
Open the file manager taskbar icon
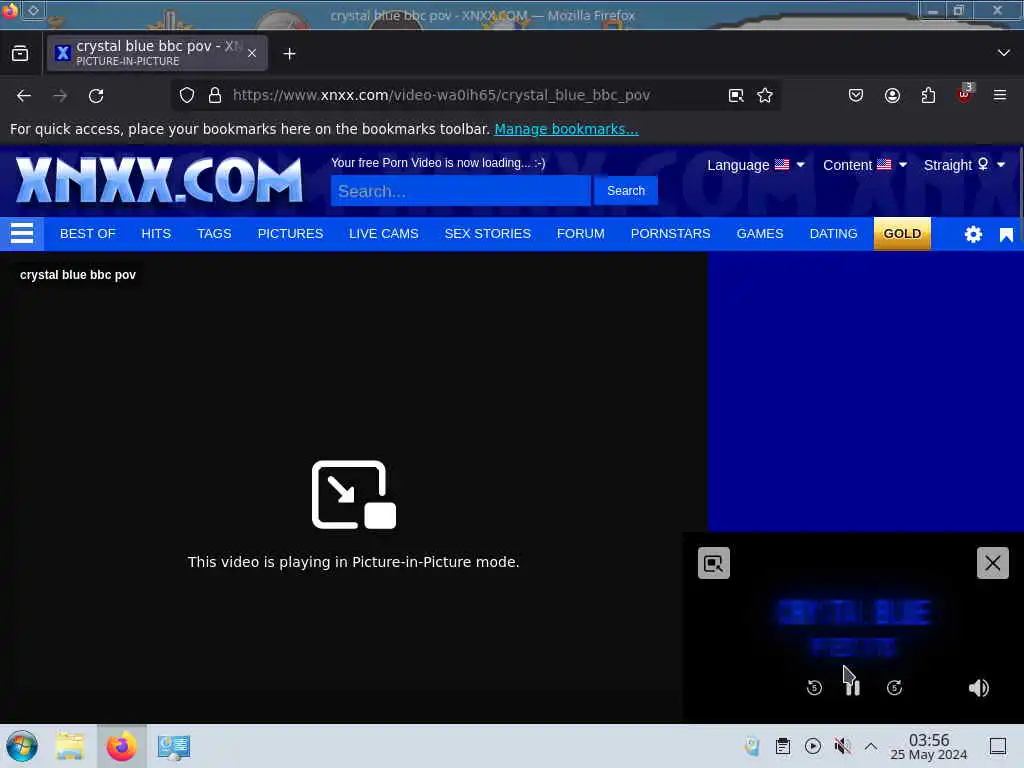[x=70, y=746]
